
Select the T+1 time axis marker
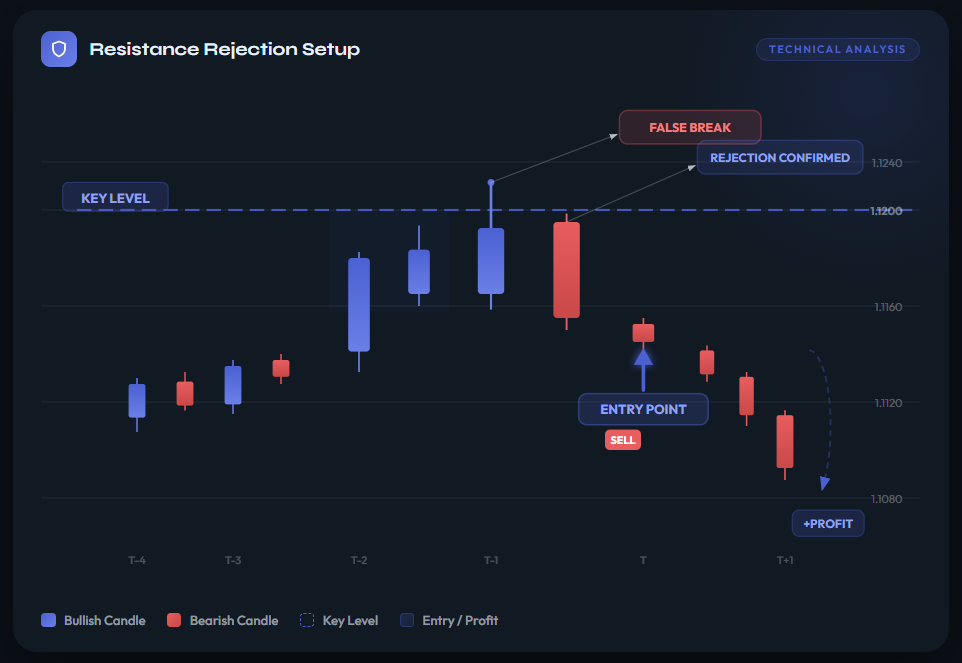pyautogui.click(x=785, y=560)
